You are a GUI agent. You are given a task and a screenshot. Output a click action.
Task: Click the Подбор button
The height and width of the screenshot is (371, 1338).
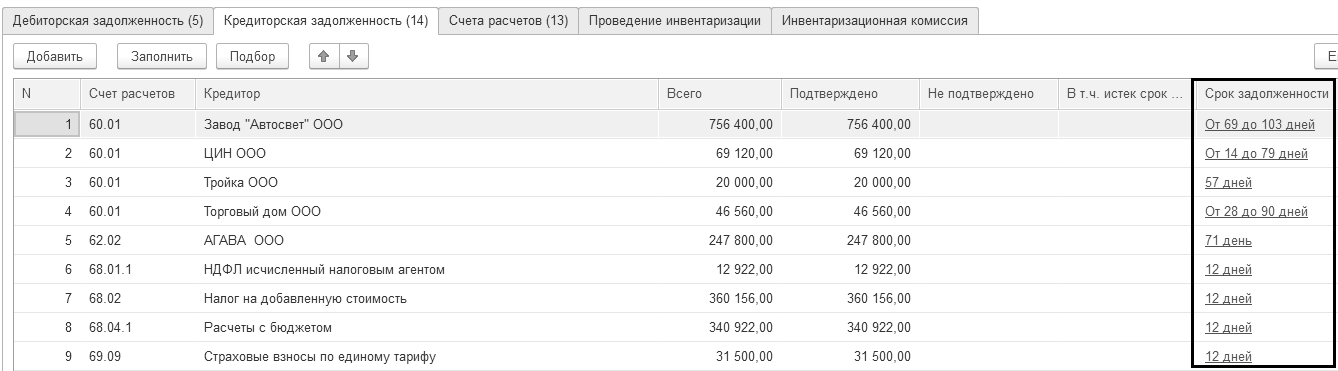(252, 56)
